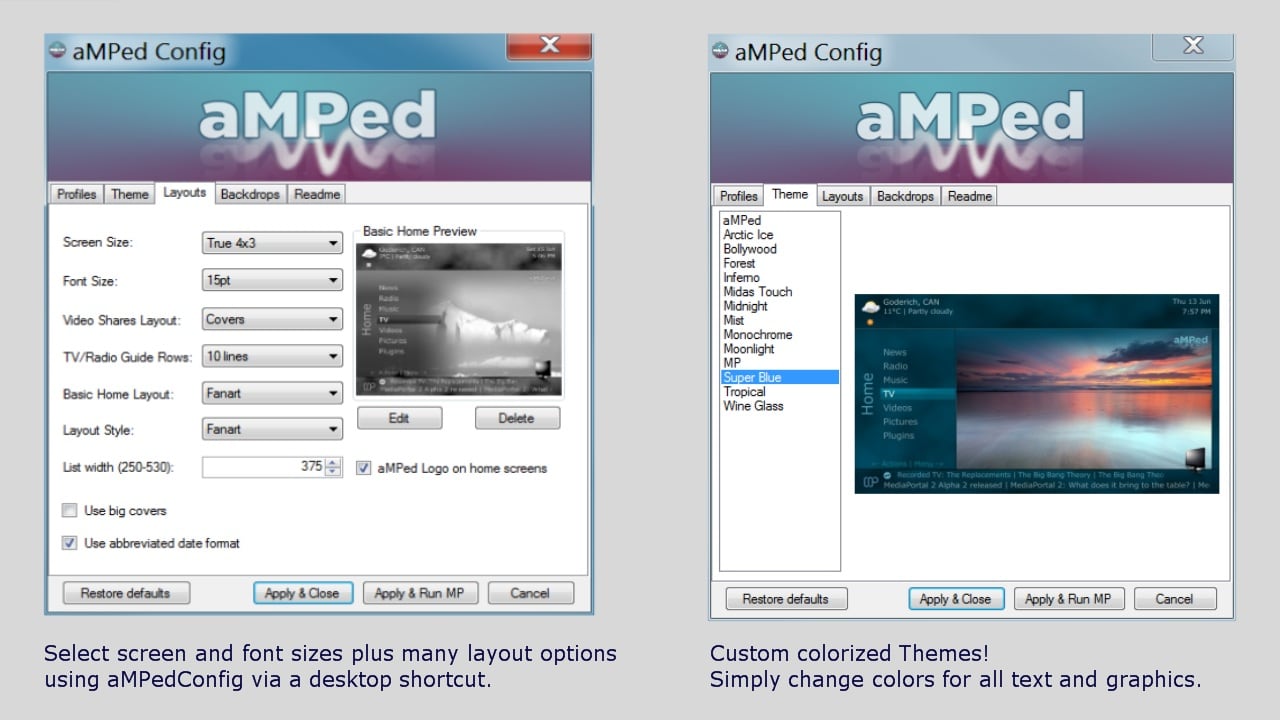Open Readme tab in left config window
This screenshot has width=1280, height=720.
[317, 195]
